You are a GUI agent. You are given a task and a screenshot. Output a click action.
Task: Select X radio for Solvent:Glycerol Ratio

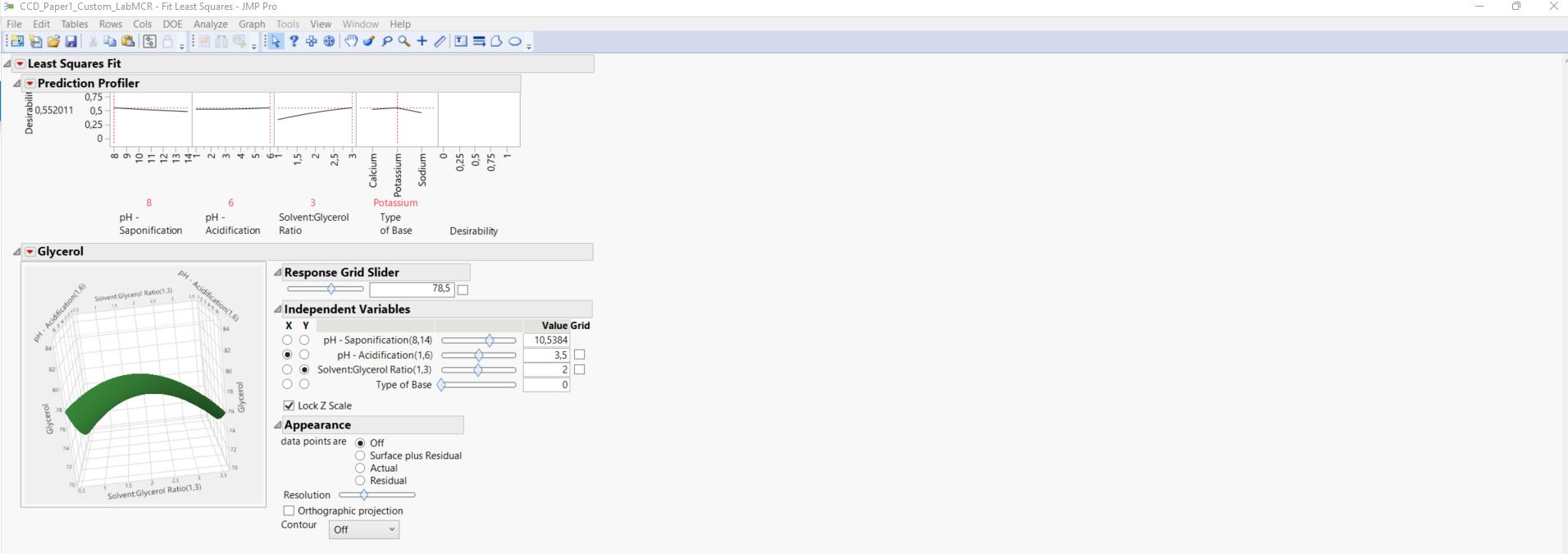pos(287,369)
